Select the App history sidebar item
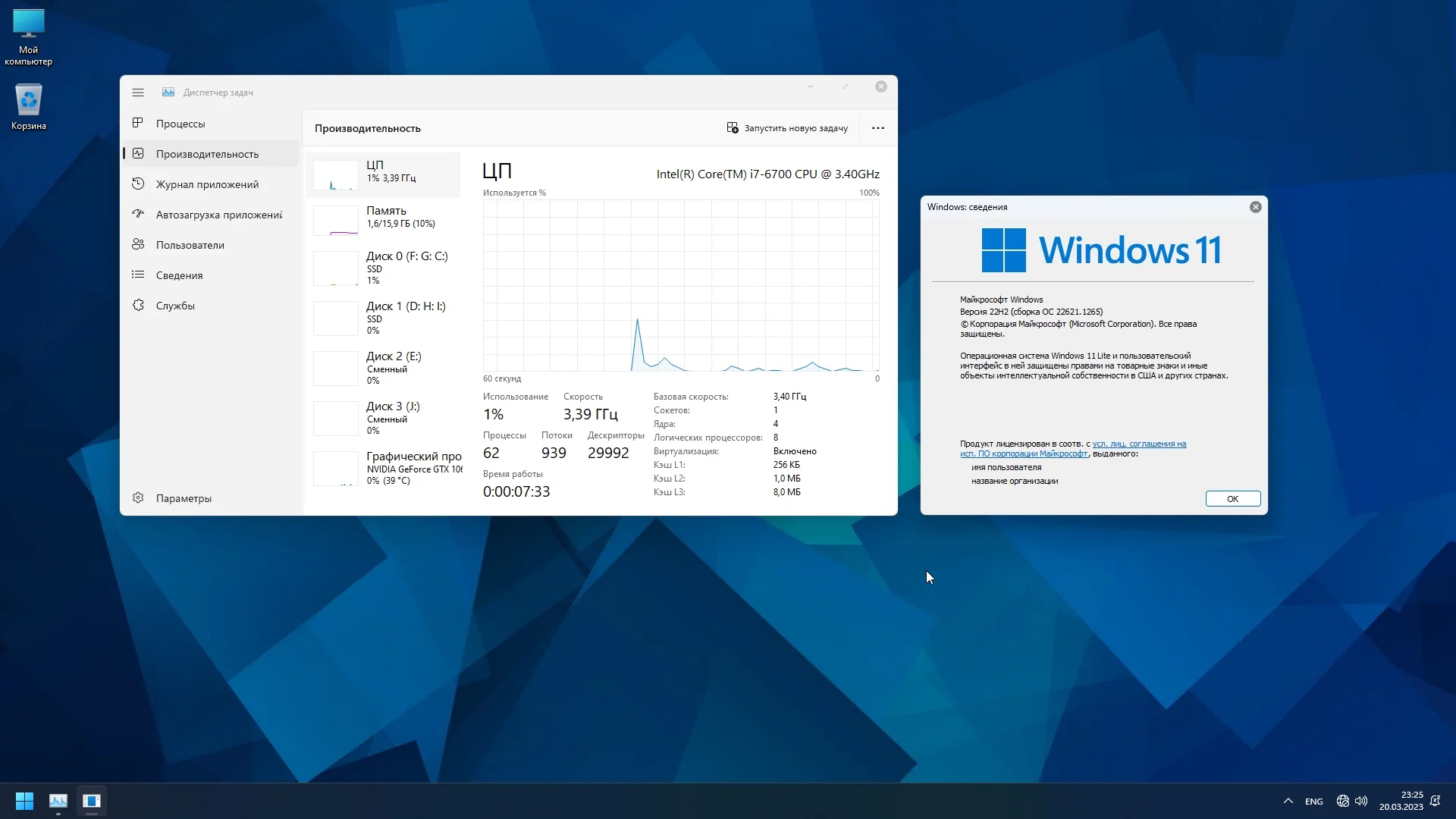1456x819 pixels. click(x=207, y=184)
